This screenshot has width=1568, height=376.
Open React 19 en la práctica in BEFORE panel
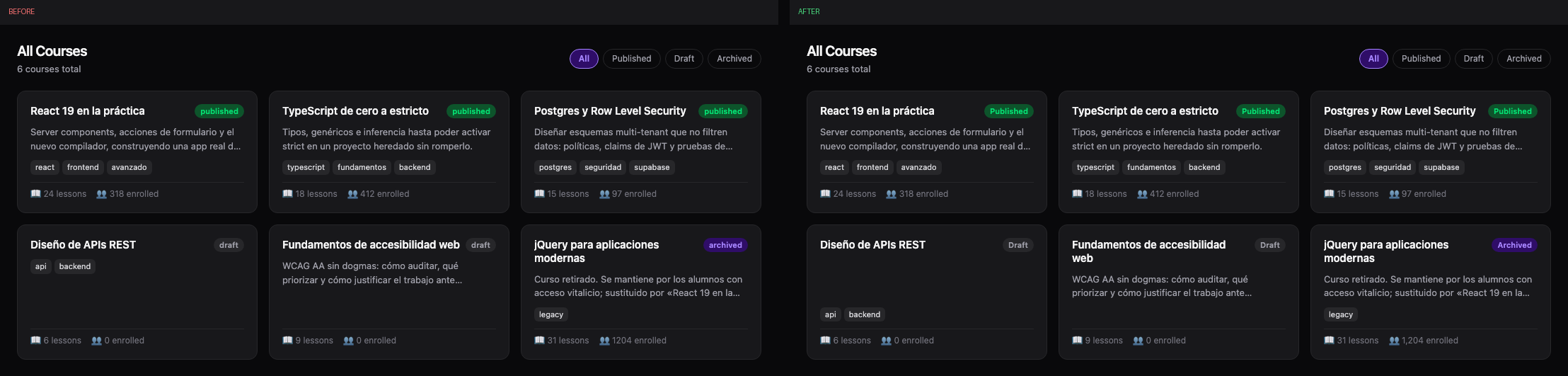pyautogui.click(x=88, y=111)
